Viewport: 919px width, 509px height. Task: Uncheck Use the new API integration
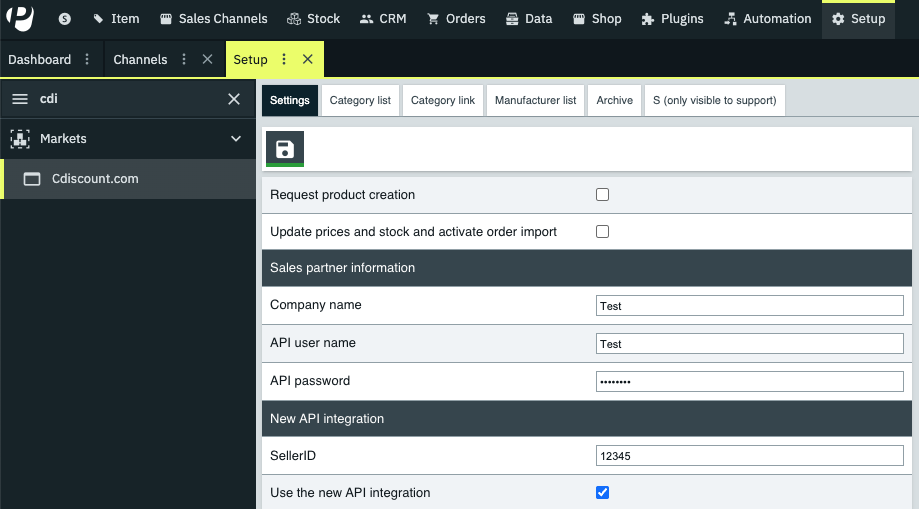click(602, 493)
